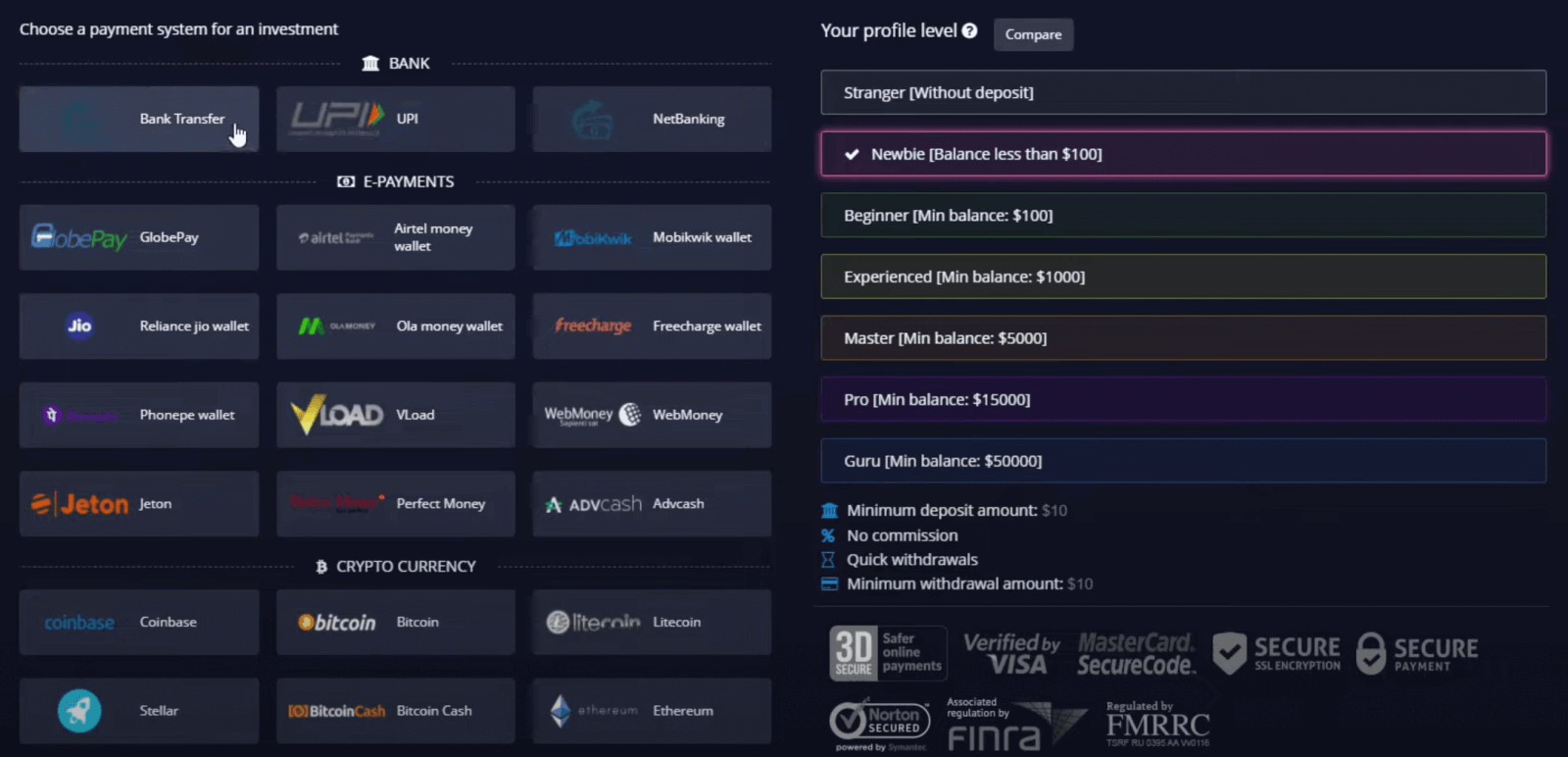Click the GlobePay logo icon

(x=79, y=237)
